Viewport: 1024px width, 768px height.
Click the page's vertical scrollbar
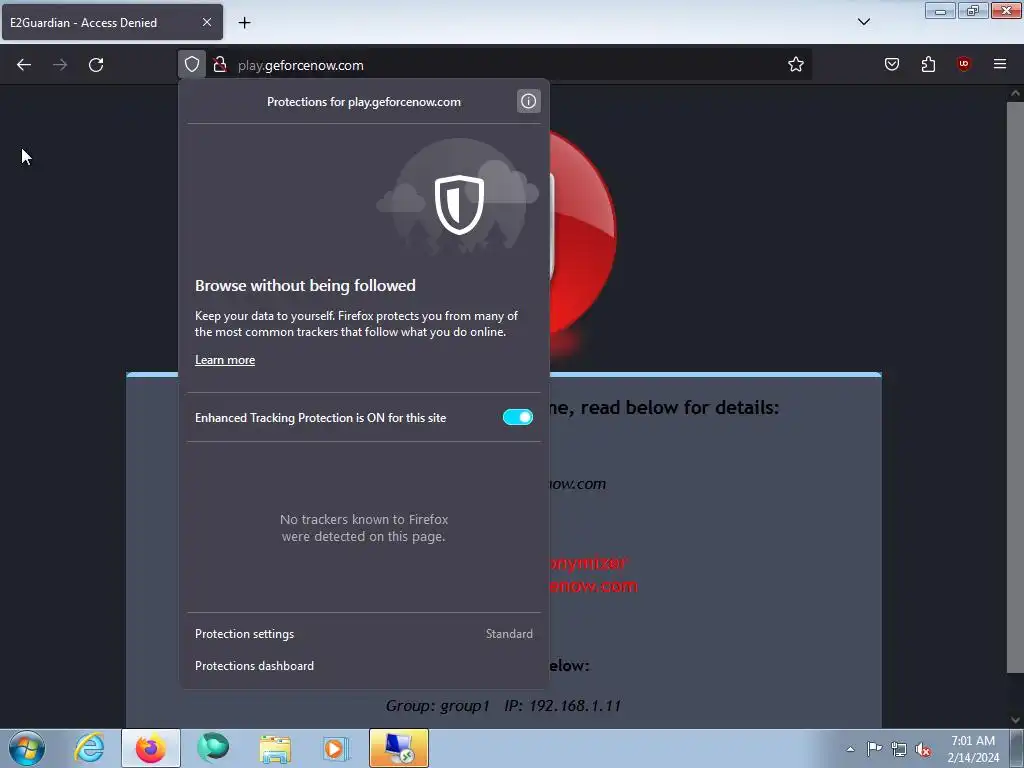(x=1015, y=385)
